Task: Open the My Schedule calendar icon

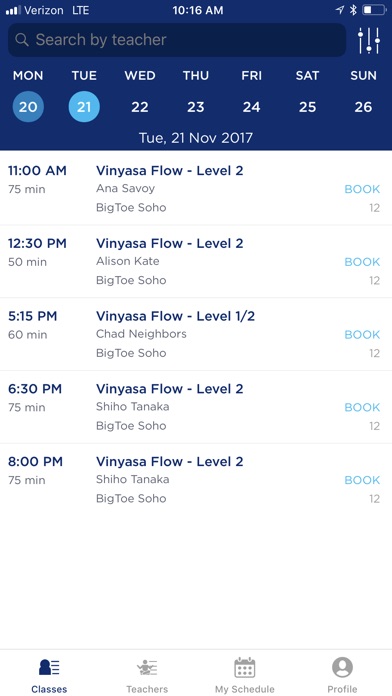Action: (x=245, y=667)
